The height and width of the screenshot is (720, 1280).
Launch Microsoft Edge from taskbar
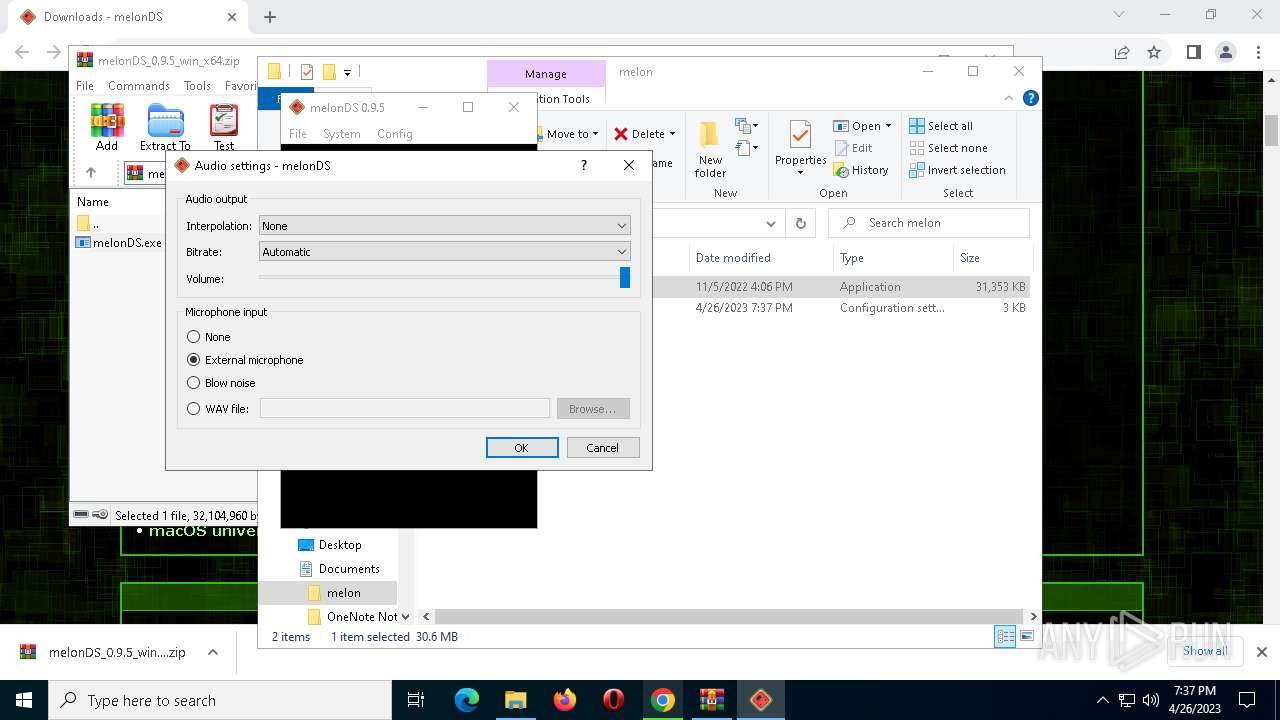pos(467,700)
